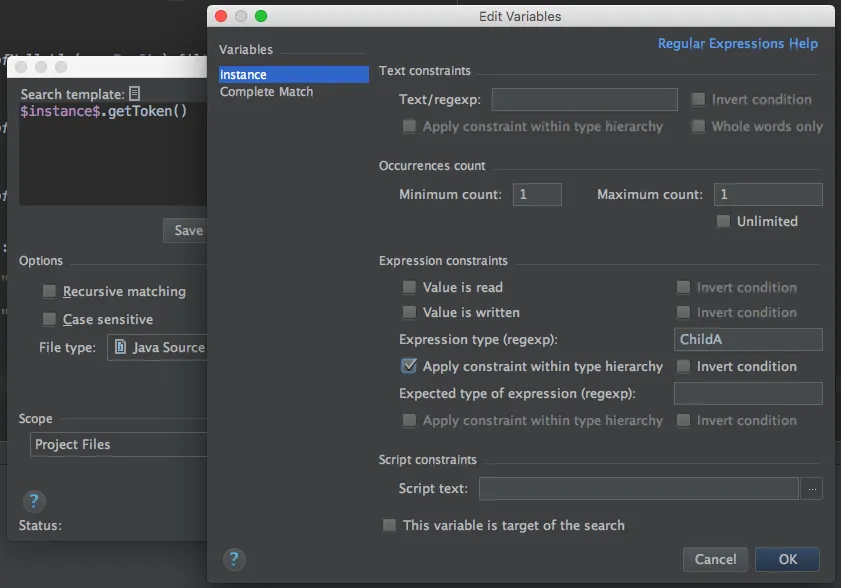This screenshot has width=841, height=588.
Task: Open Regular Expressions Help link
Action: pos(737,43)
